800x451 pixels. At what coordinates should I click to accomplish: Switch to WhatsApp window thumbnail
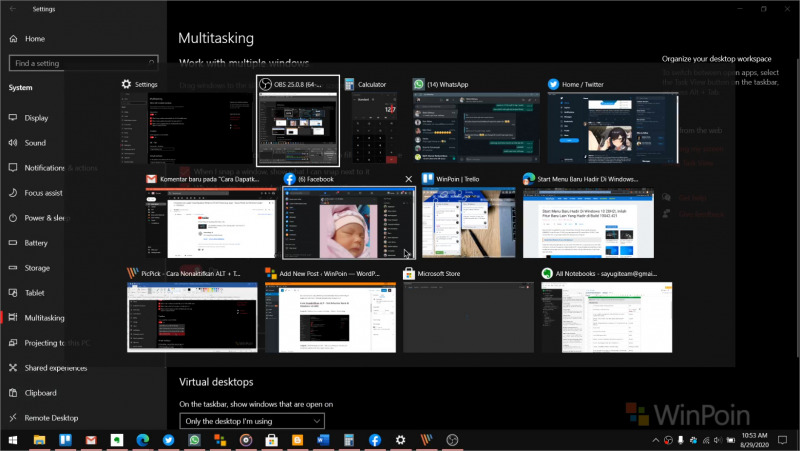pos(476,128)
